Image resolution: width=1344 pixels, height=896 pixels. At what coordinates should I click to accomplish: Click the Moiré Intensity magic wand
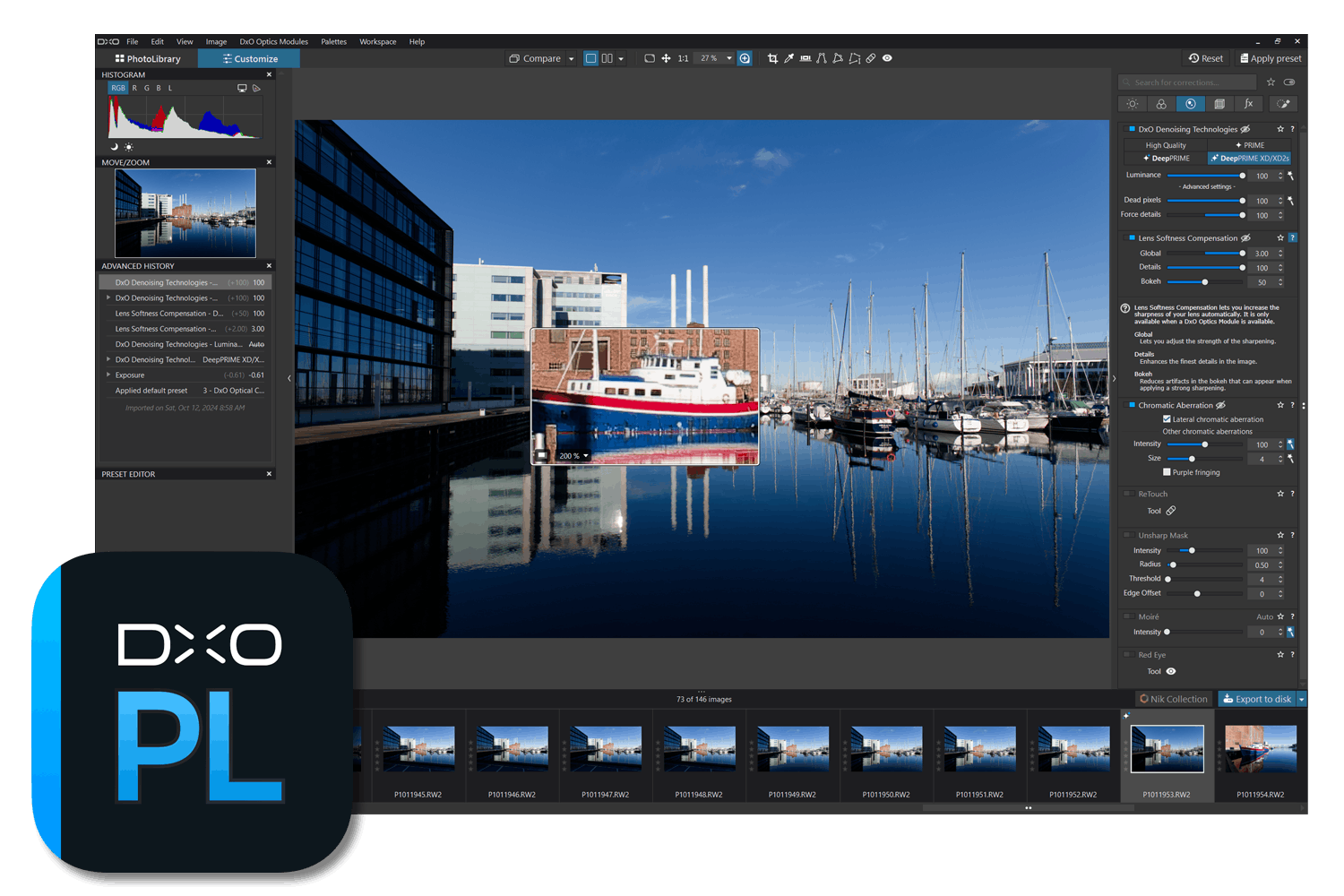pyautogui.click(x=1291, y=632)
